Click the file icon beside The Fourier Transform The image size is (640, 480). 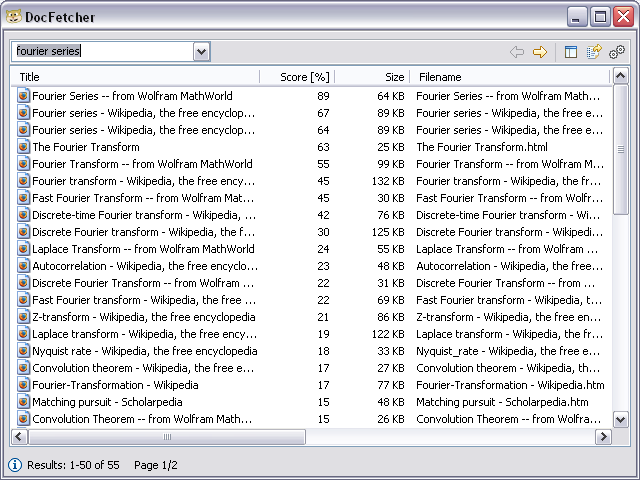pos(24,147)
